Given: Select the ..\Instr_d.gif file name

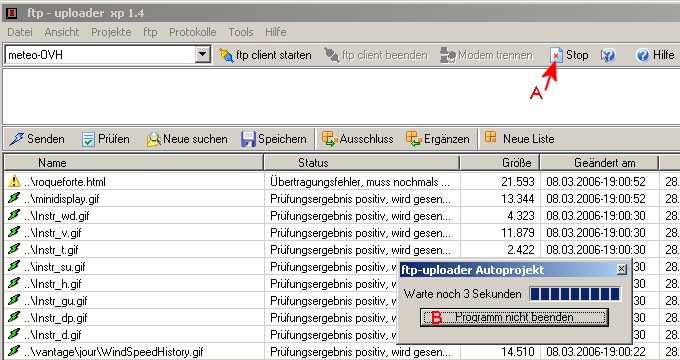Looking at the screenshot, I should coord(53,335).
